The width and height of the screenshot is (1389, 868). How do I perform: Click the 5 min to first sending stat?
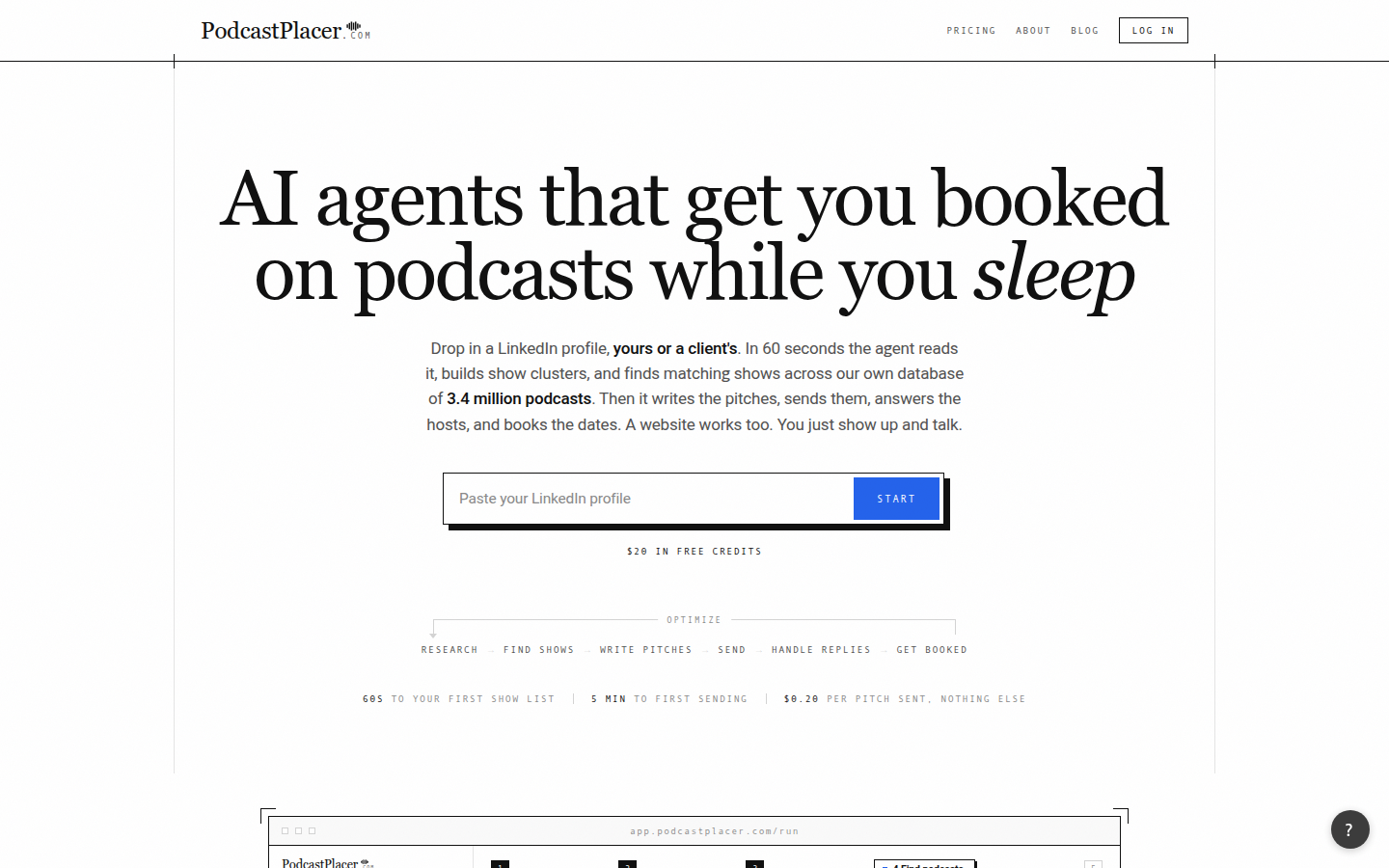[669, 699]
